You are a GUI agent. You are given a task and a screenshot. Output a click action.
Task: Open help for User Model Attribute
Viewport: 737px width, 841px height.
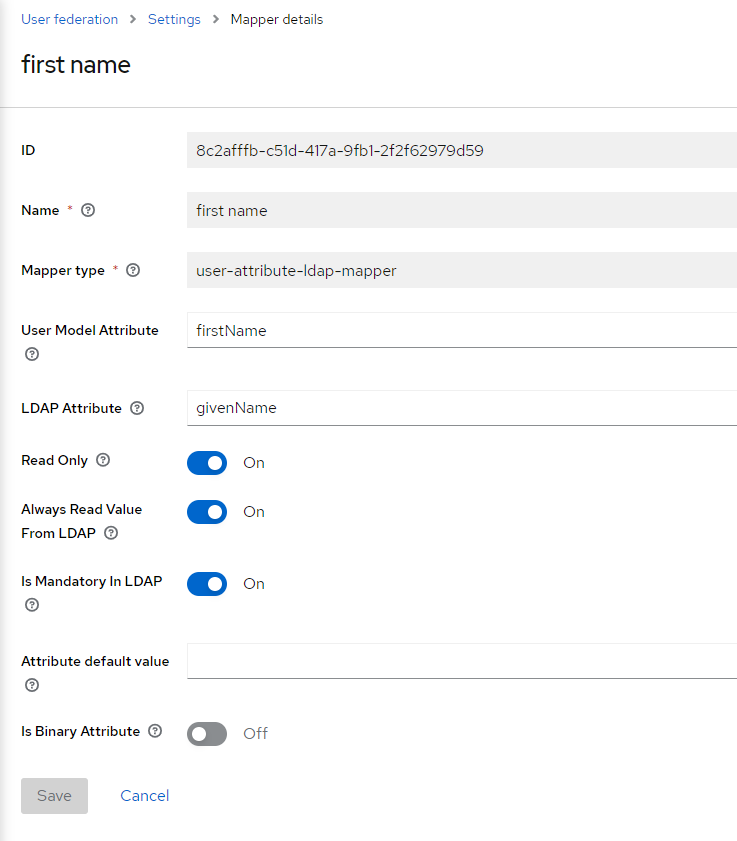pos(32,355)
